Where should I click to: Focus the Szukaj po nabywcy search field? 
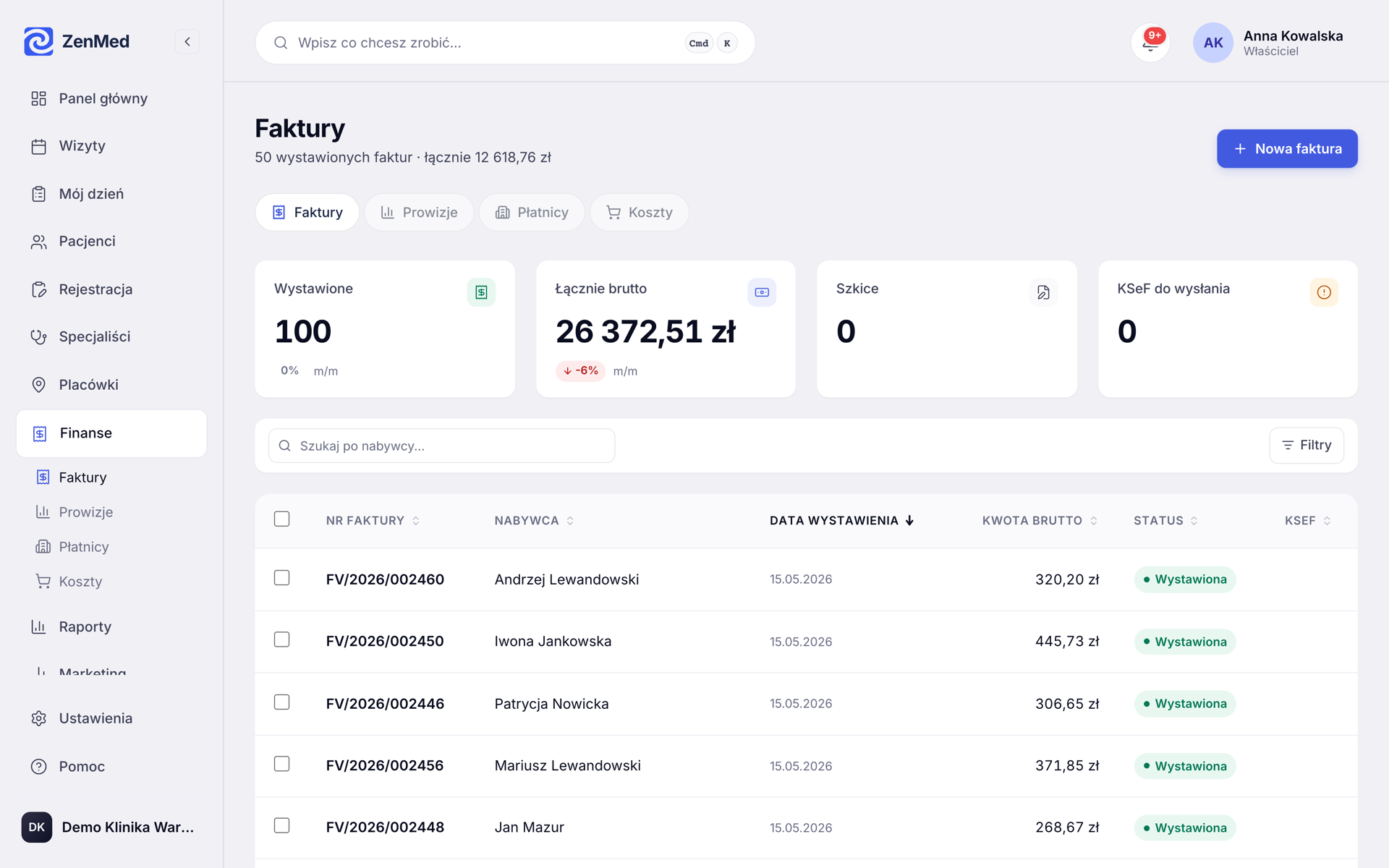pyautogui.click(x=441, y=446)
